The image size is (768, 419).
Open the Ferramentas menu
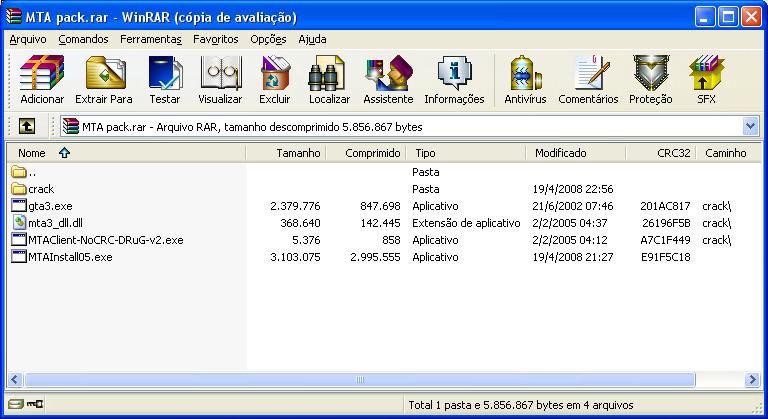pos(151,39)
